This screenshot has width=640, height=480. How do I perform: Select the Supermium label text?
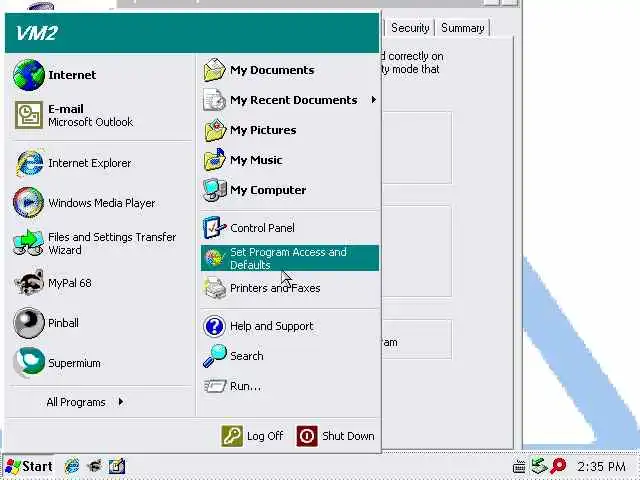coord(74,363)
